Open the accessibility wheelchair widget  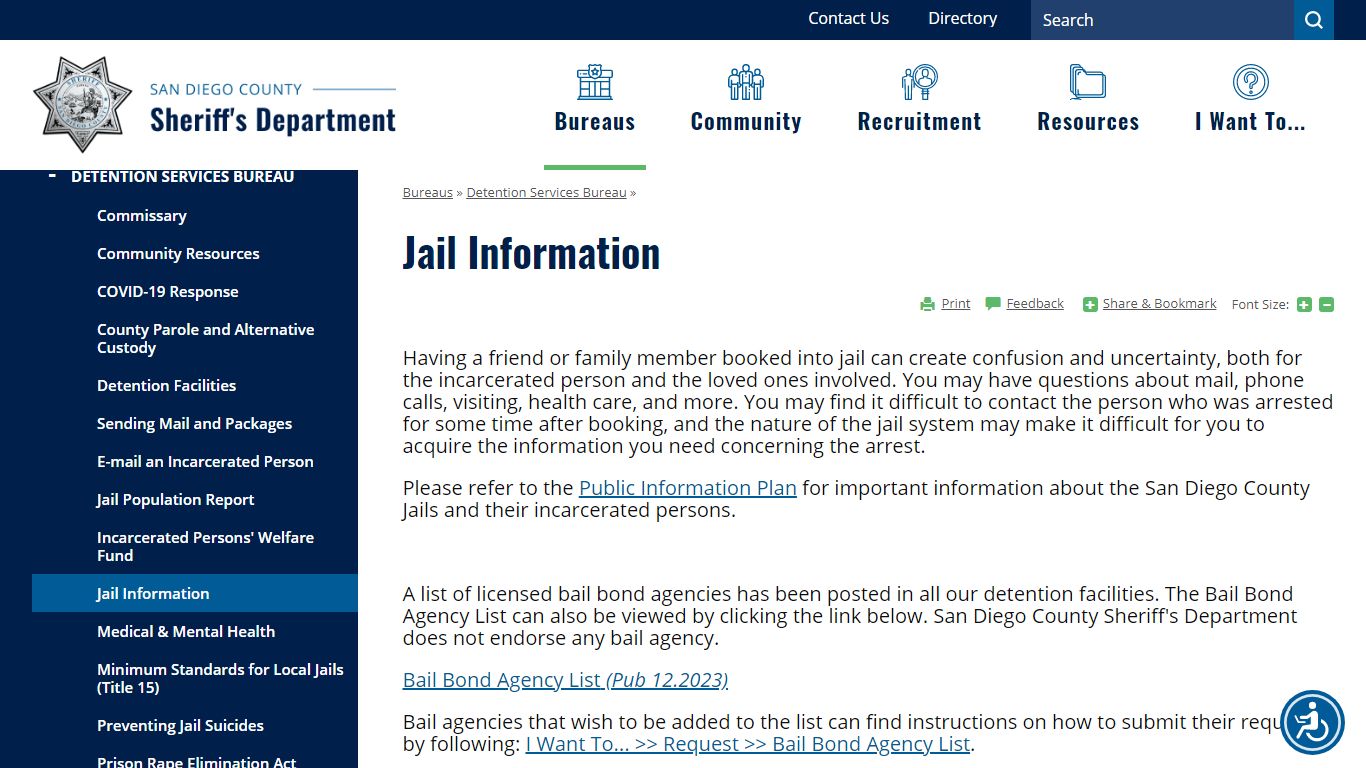click(x=1312, y=722)
